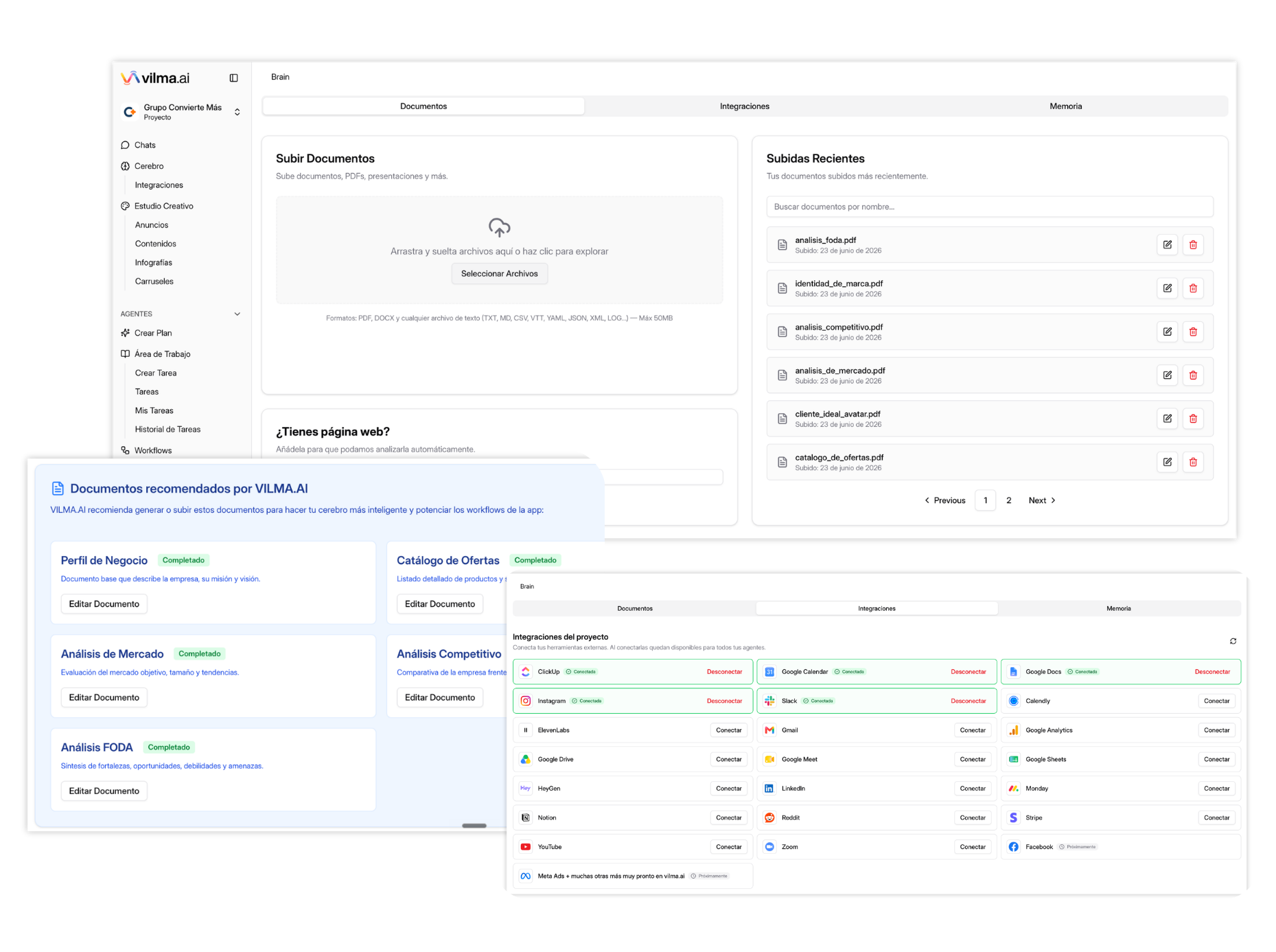The height and width of the screenshot is (952, 1276).
Task: Click the LinkedIn app icon
Action: coord(769,789)
